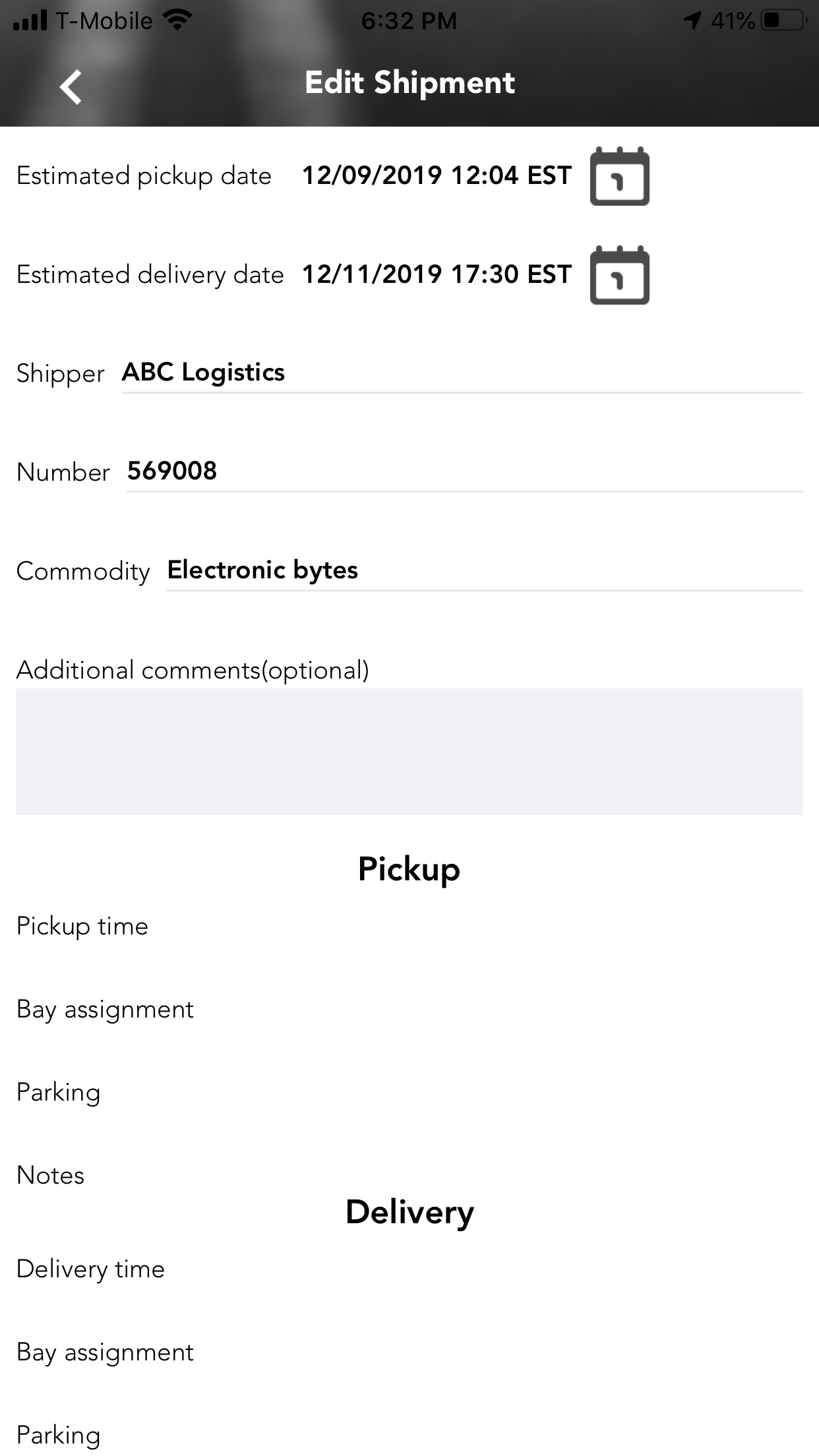The height and width of the screenshot is (1456, 819).
Task: Select the pickup date value 12/09/2019 12:04 EST
Action: coord(437,175)
